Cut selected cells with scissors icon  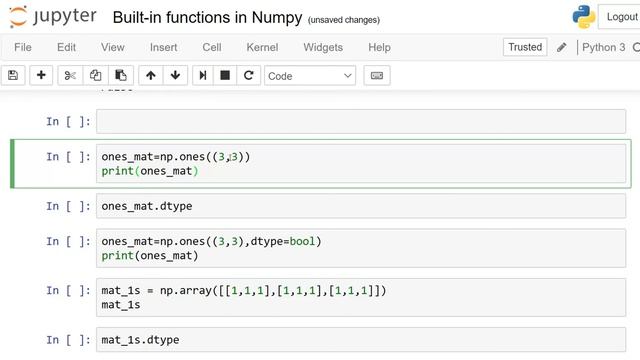point(70,76)
